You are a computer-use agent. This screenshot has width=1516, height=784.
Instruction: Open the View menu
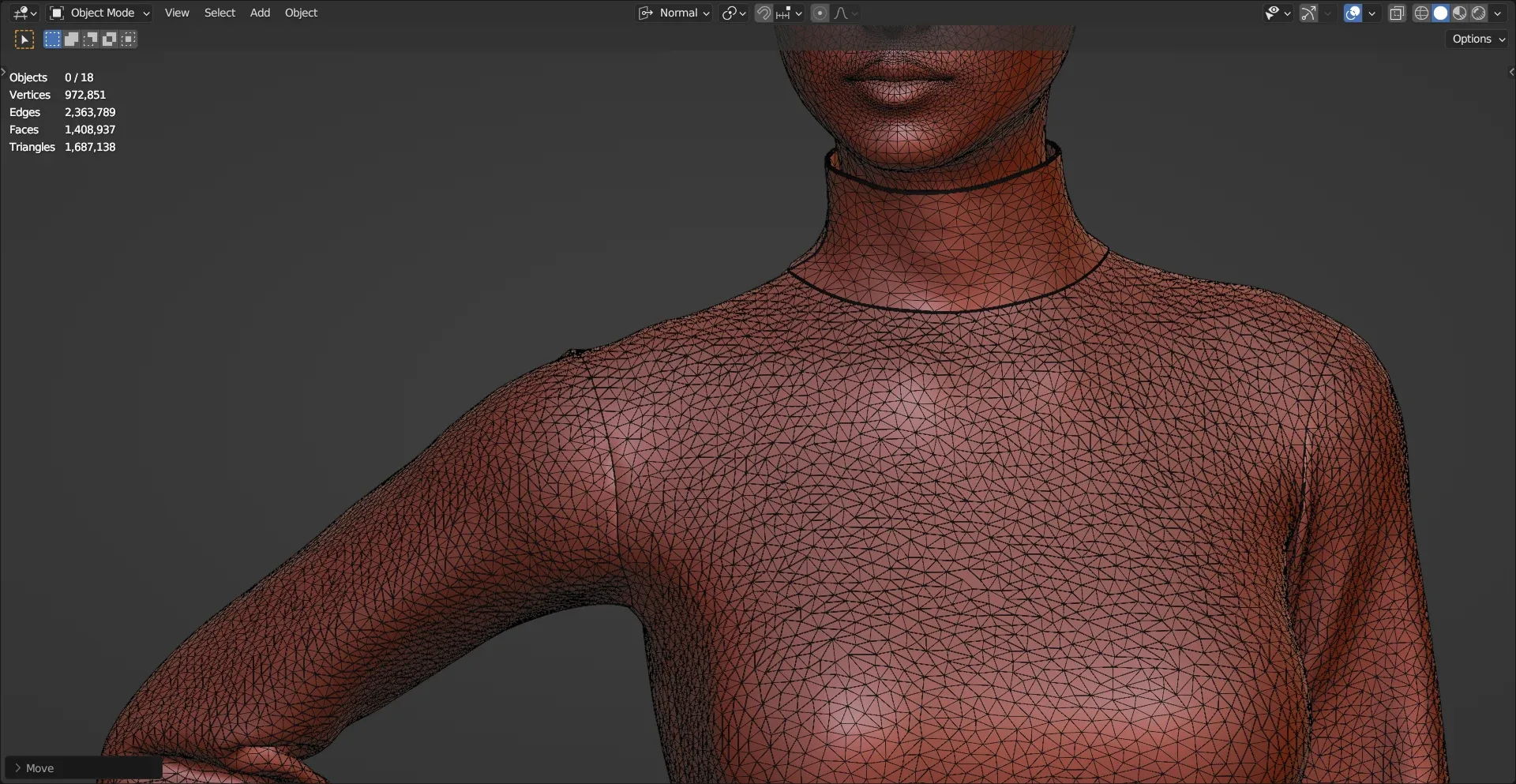tap(177, 13)
